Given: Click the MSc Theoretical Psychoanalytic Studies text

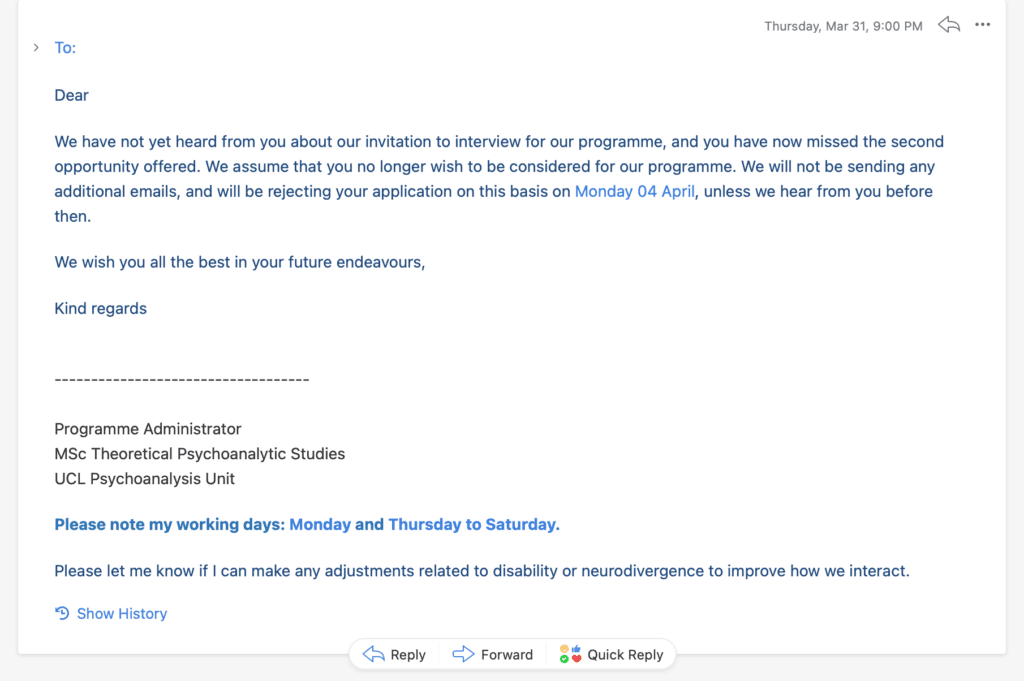Looking at the screenshot, I should point(200,454).
